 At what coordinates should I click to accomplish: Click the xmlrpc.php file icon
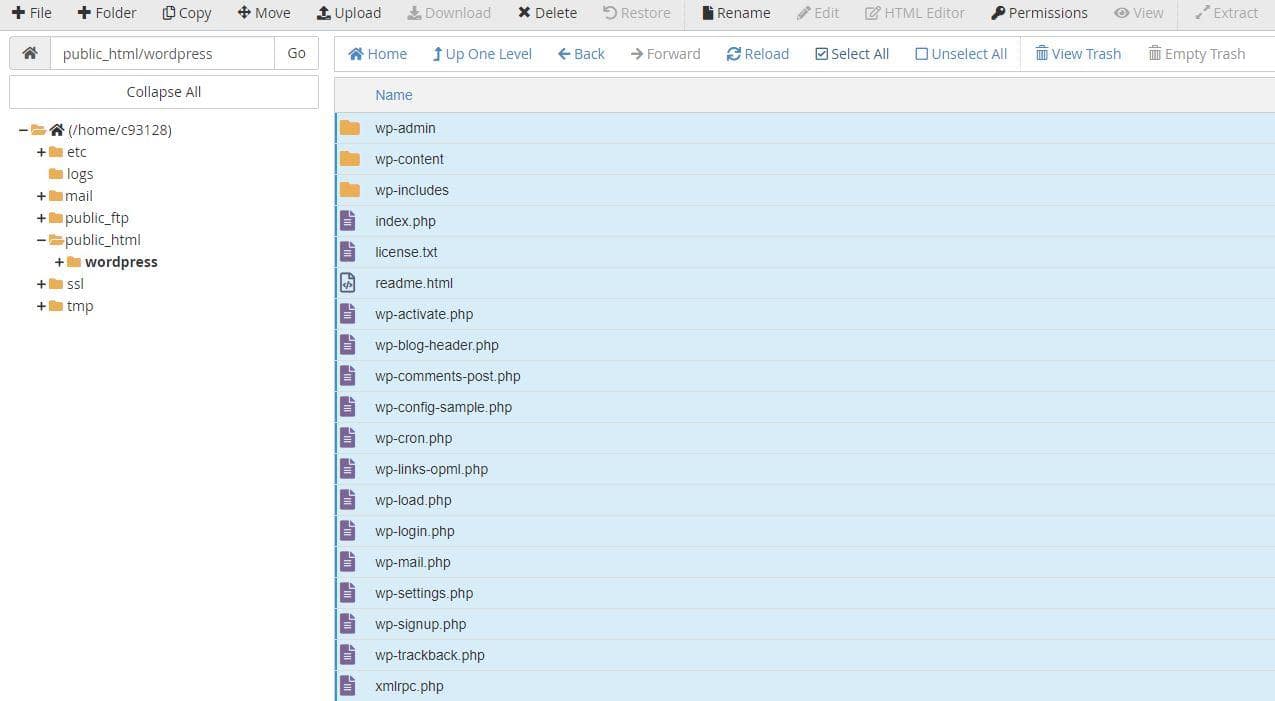tap(348, 686)
